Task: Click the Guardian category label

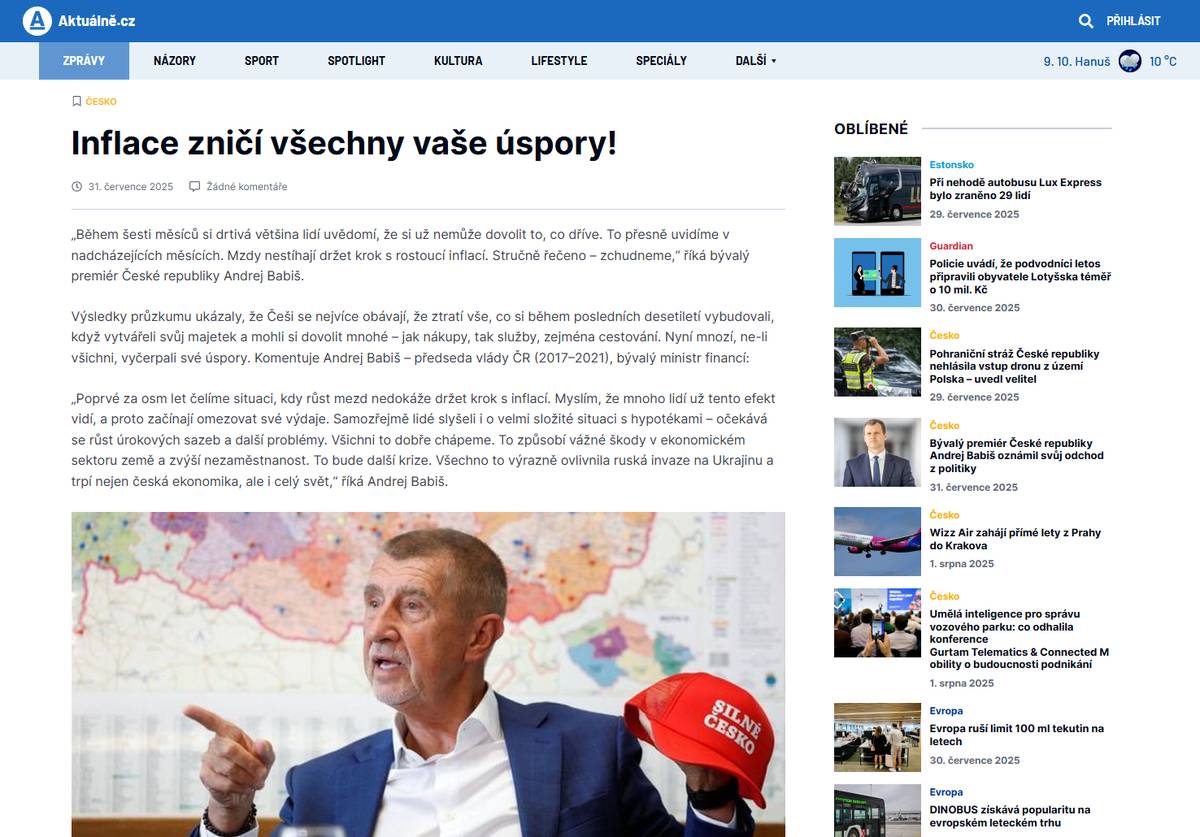Action: 950,246
